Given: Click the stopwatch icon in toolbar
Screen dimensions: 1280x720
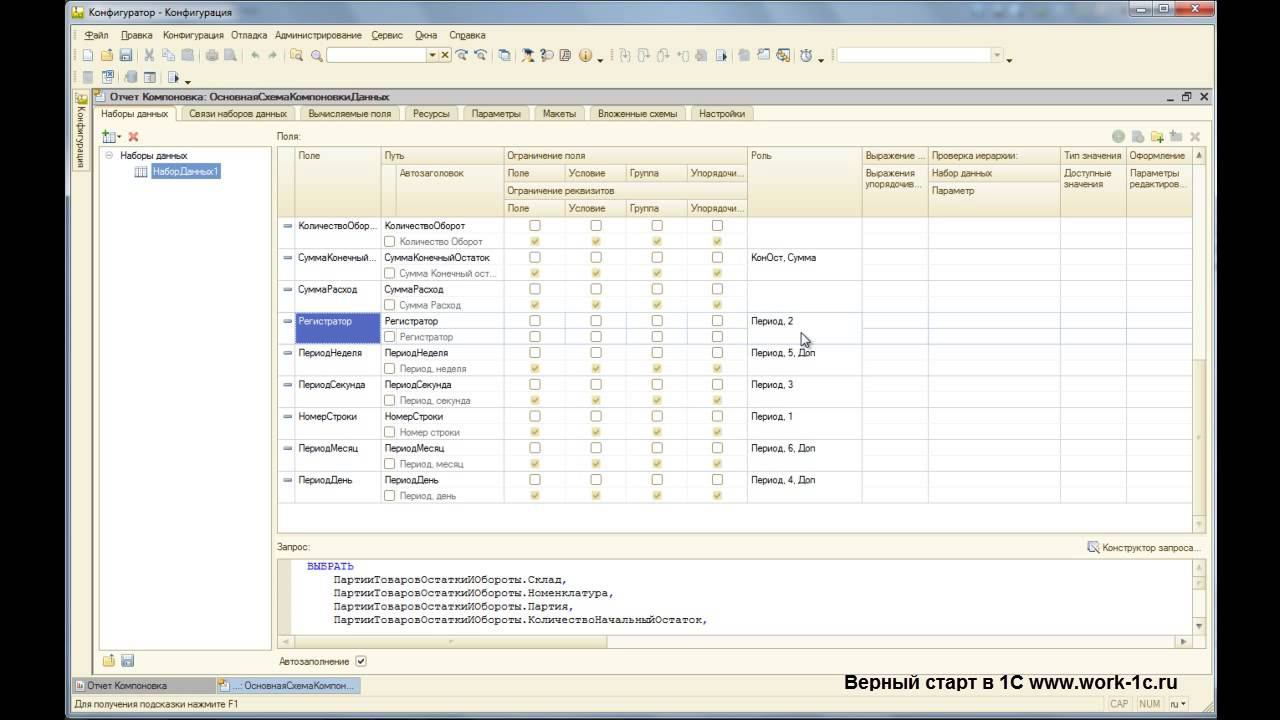Looking at the screenshot, I should 806,56.
